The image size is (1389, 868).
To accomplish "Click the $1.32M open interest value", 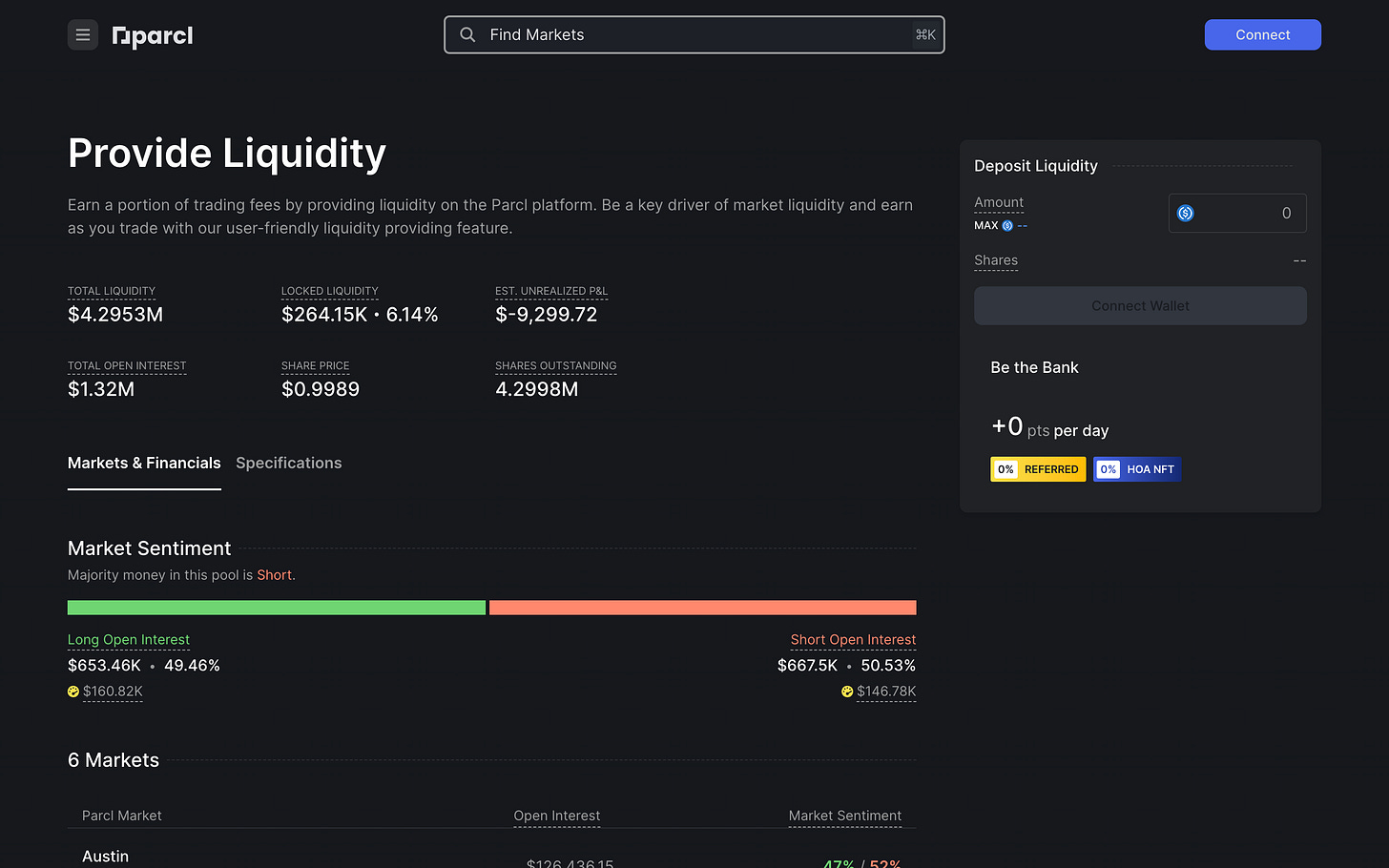I will [101, 389].
